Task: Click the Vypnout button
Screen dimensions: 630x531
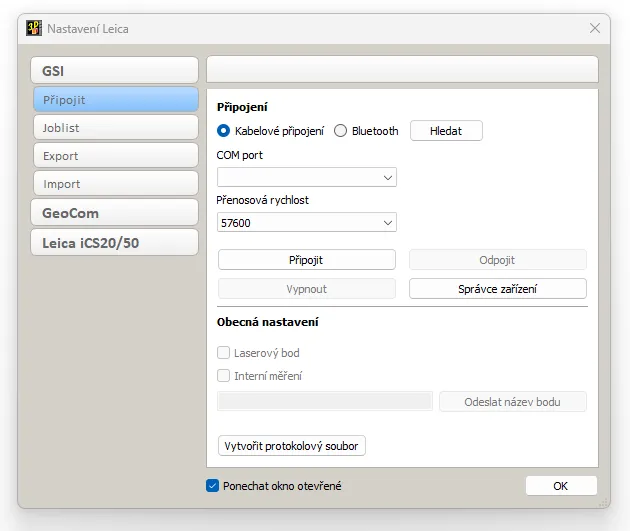Action: click(307, 289)
